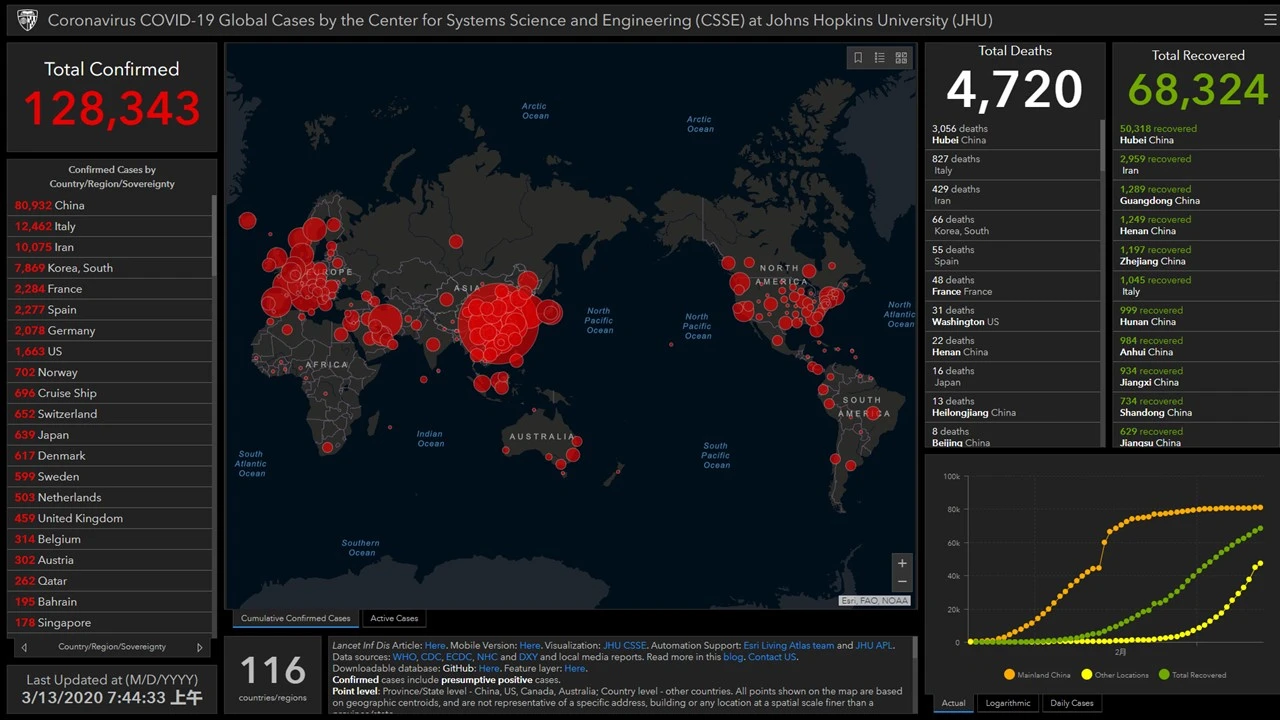Click the 999 recovered Hunan China entry

point(1197,316)
